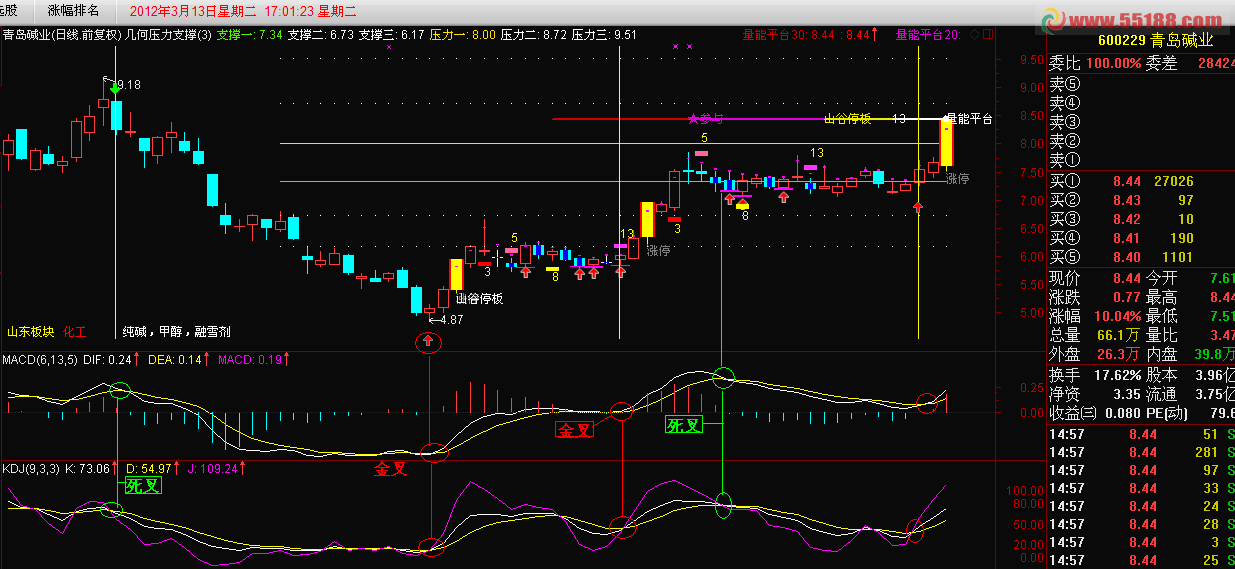The width and height of the screenshot is (1235, 569).
Task: Click the magenta MACD: 0.19 readout
Action: (x=252, y=358)
